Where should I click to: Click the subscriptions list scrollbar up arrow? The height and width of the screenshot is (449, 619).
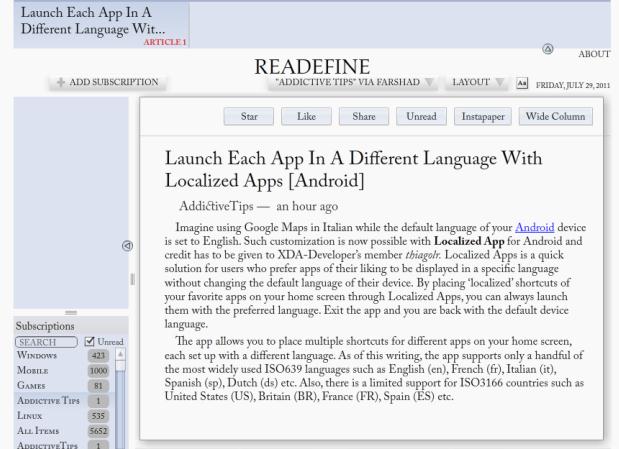point(120,354)
